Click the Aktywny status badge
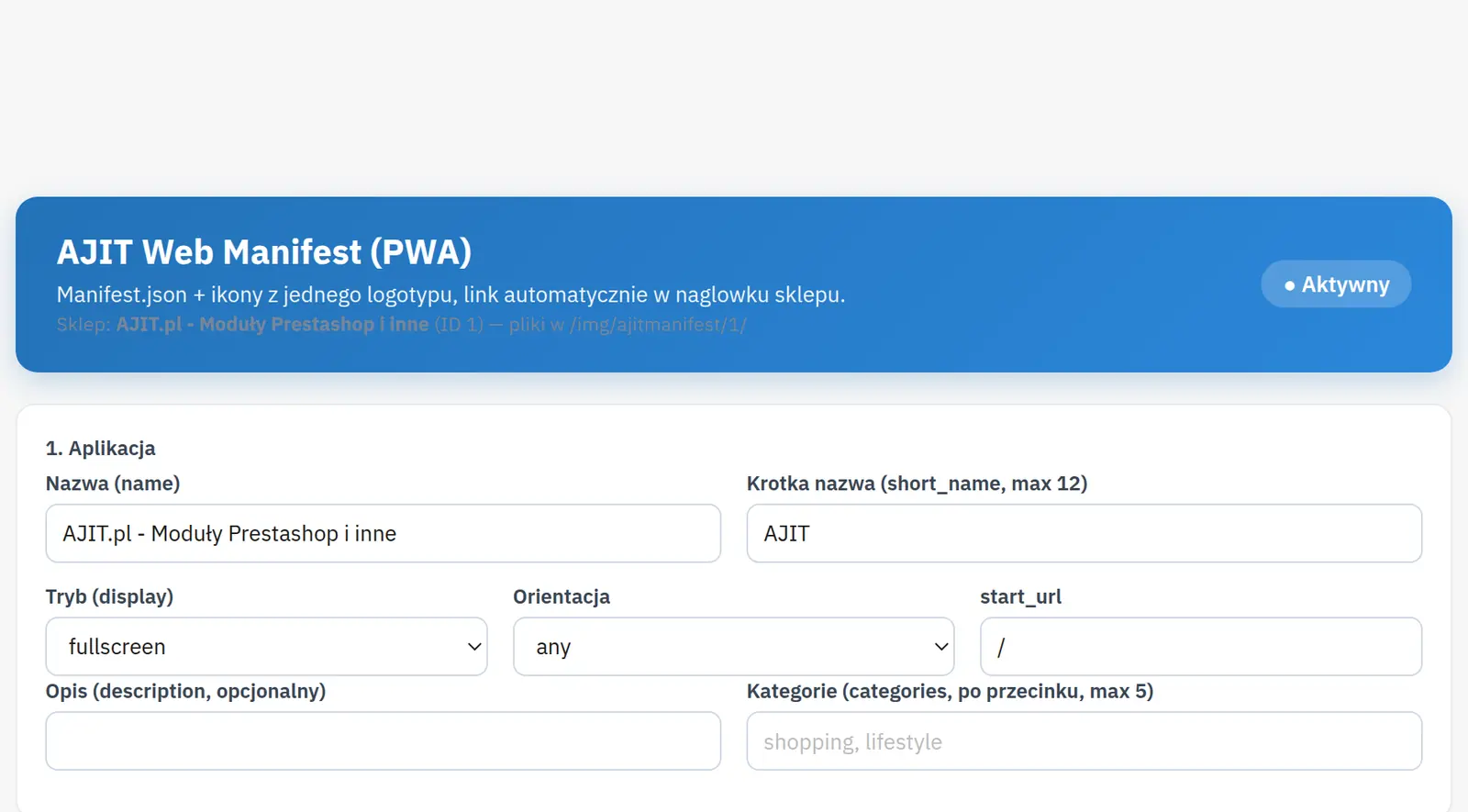 (1336, 284)
